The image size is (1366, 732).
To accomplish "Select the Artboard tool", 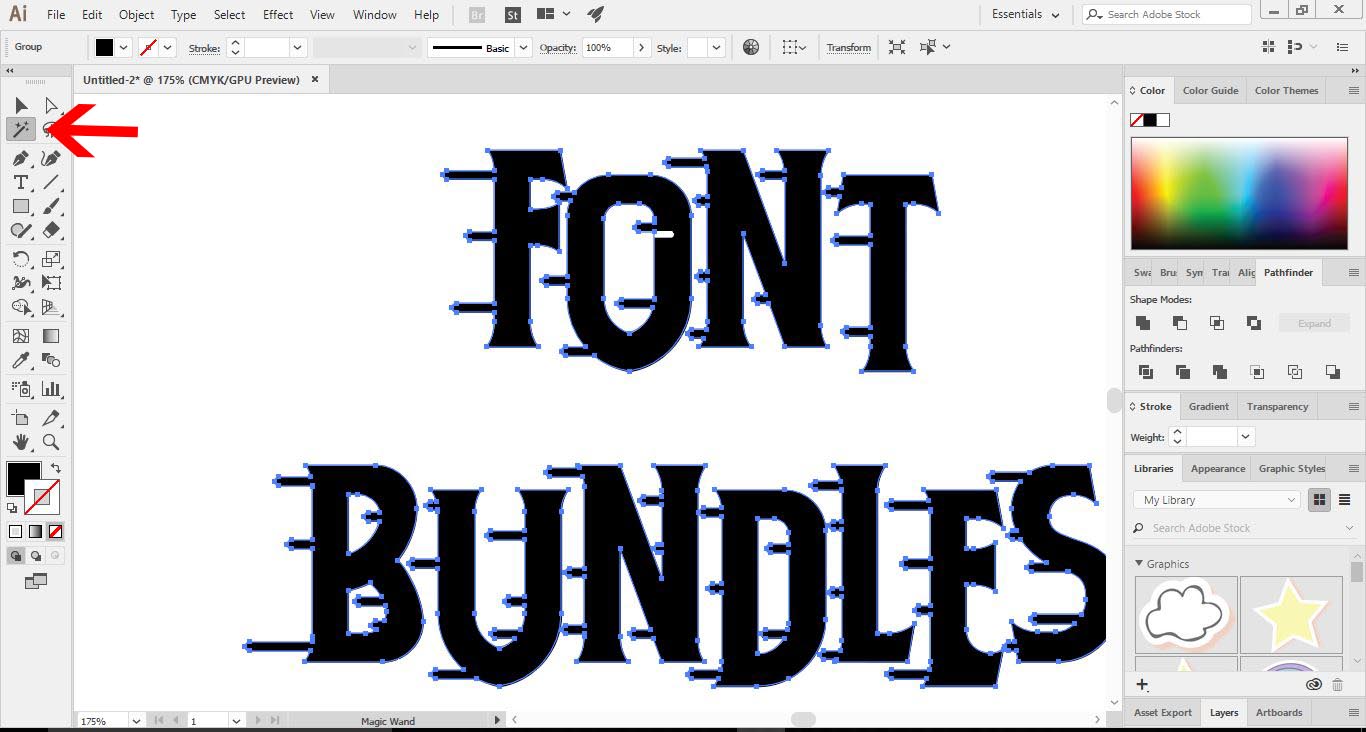I will coord(21,418).
